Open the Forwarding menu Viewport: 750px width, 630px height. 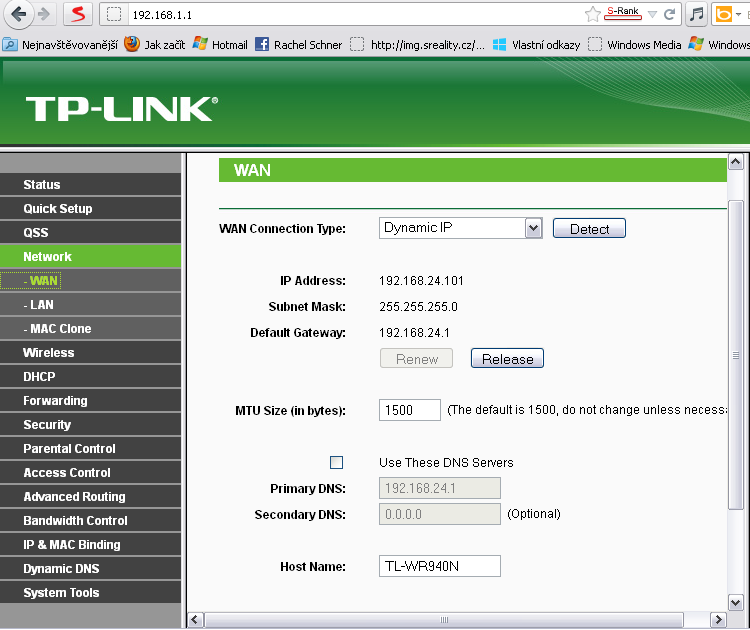point(90,400)
